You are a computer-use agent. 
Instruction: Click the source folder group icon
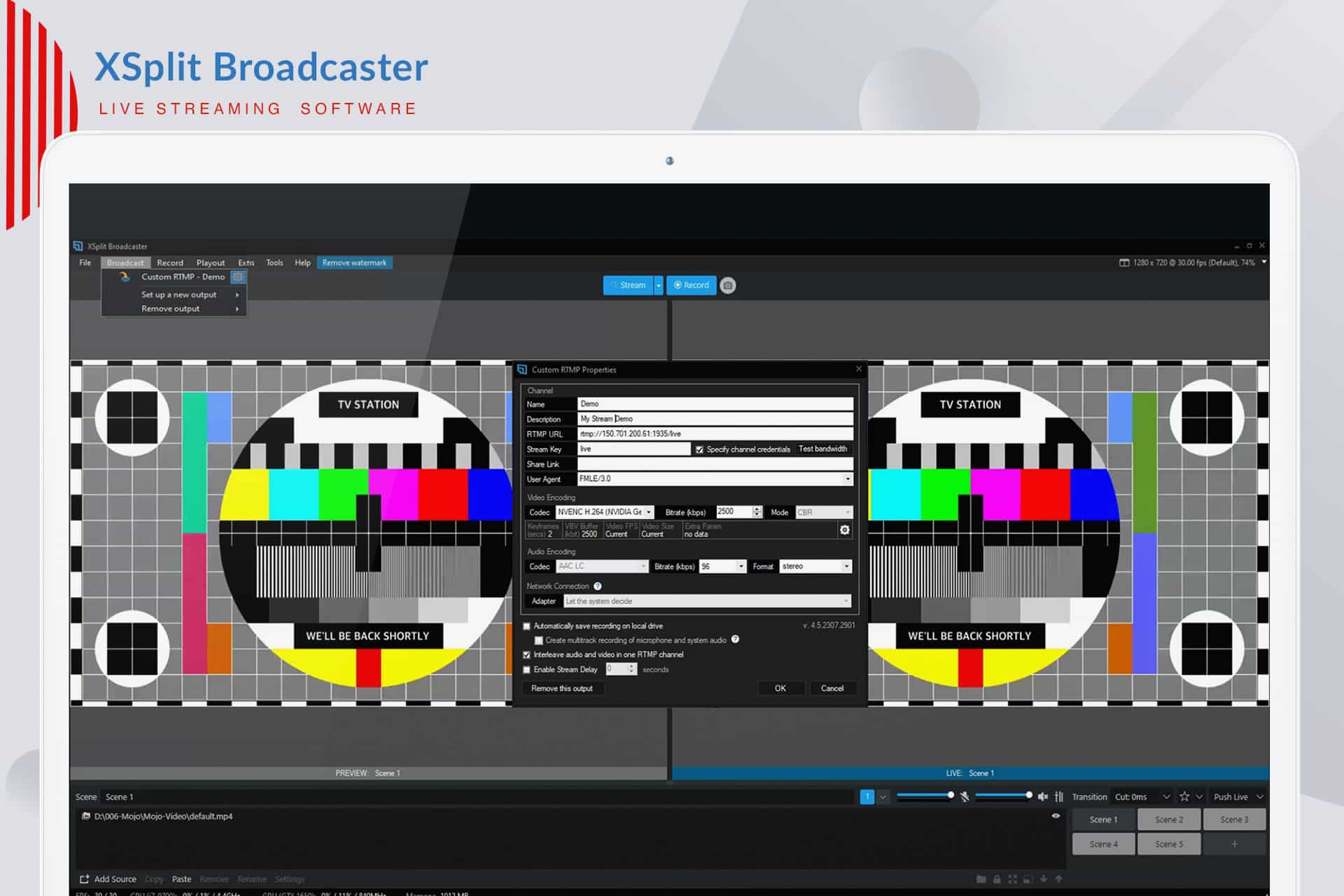[x=981, y=879]
